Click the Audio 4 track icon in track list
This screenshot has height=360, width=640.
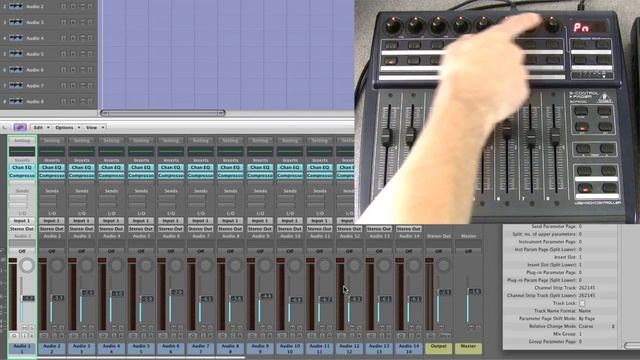coord(16,38)
